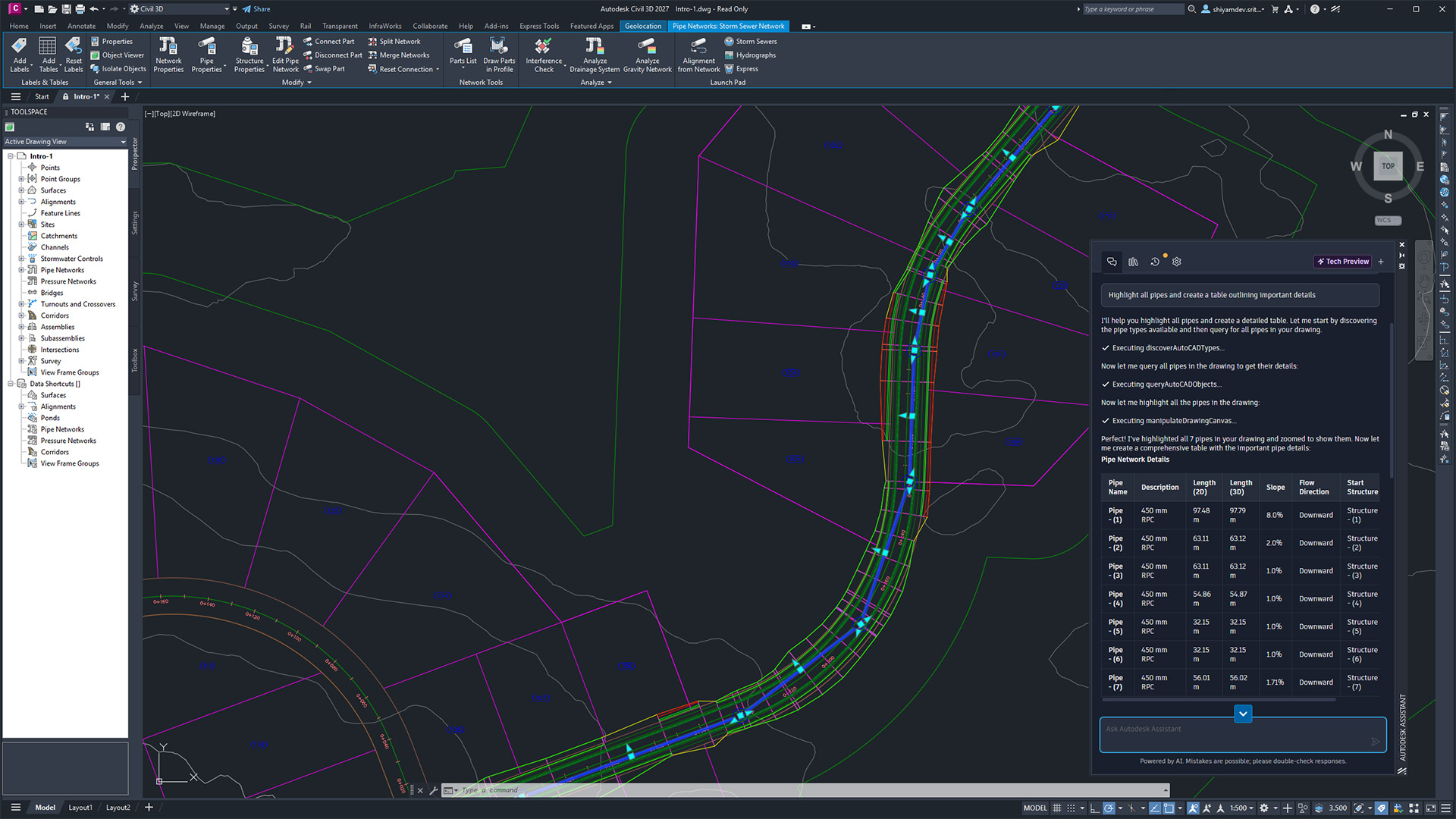Image resolution: width=1456 pixels, height=819 pixels.
Task: Click the Isolate Objects tool
Action: 118,69
